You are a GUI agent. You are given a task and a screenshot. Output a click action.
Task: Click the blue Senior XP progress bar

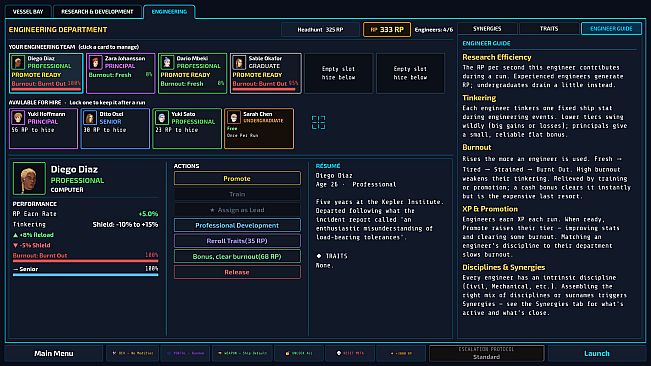(x=85, y=274)
